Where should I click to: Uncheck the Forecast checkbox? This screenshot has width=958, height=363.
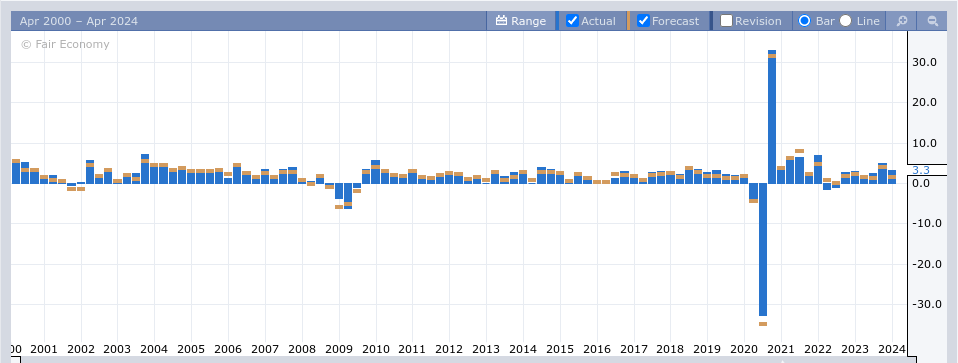[x=643, y=21]
